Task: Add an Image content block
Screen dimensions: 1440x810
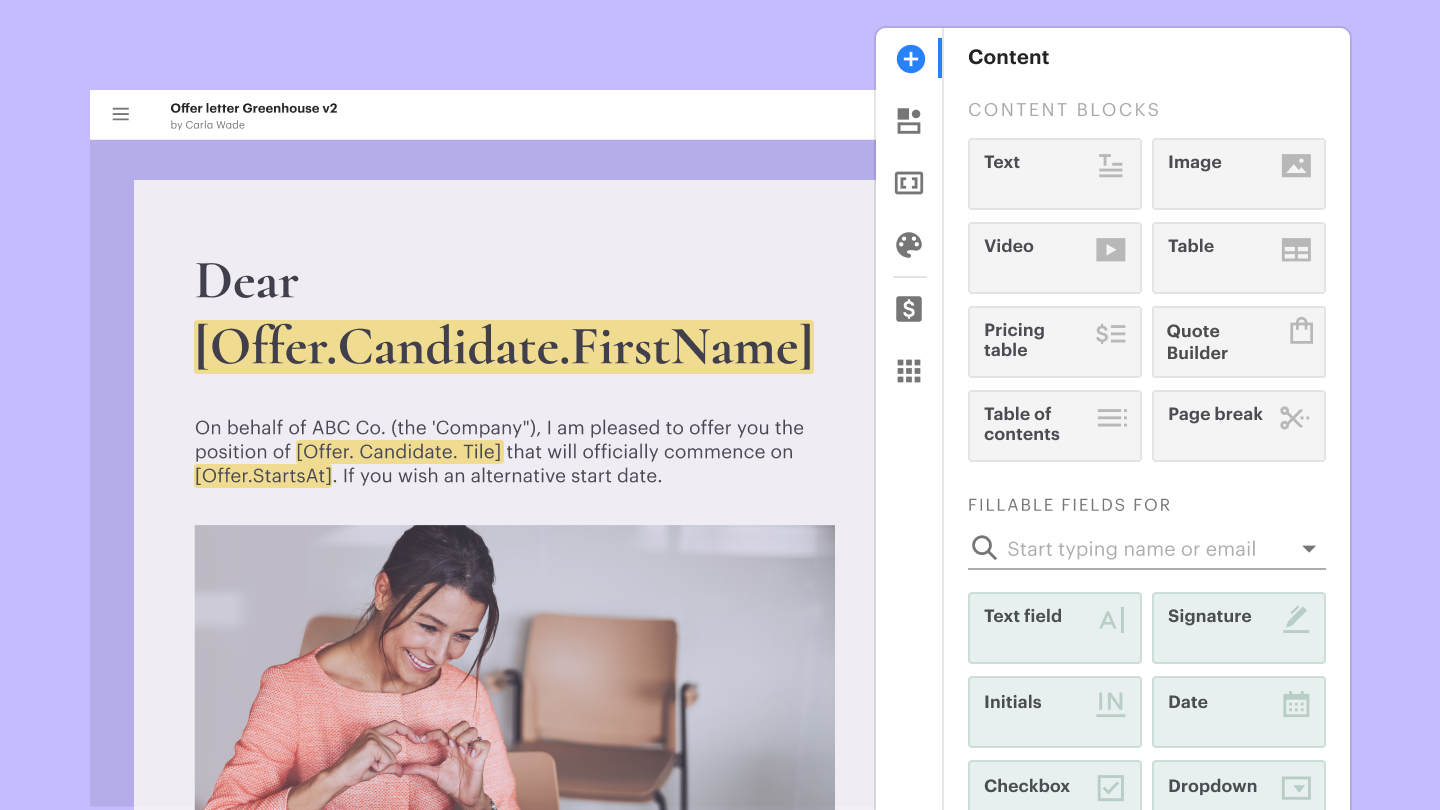Action: [x=1238, y=174]
